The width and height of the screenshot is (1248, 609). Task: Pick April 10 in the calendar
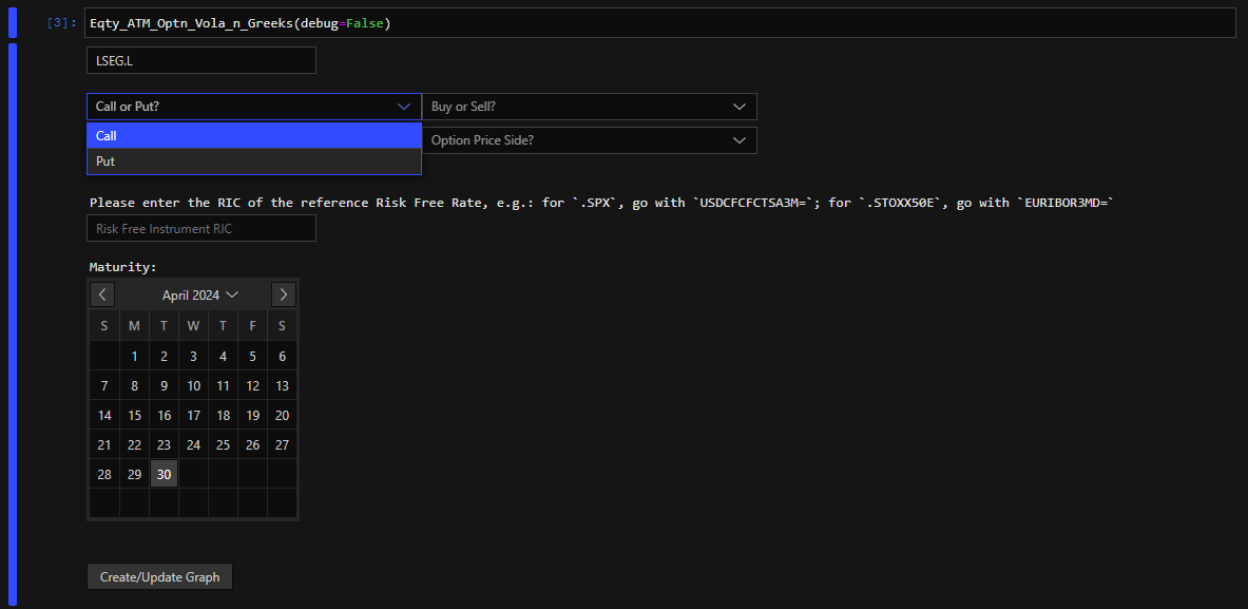193,386
